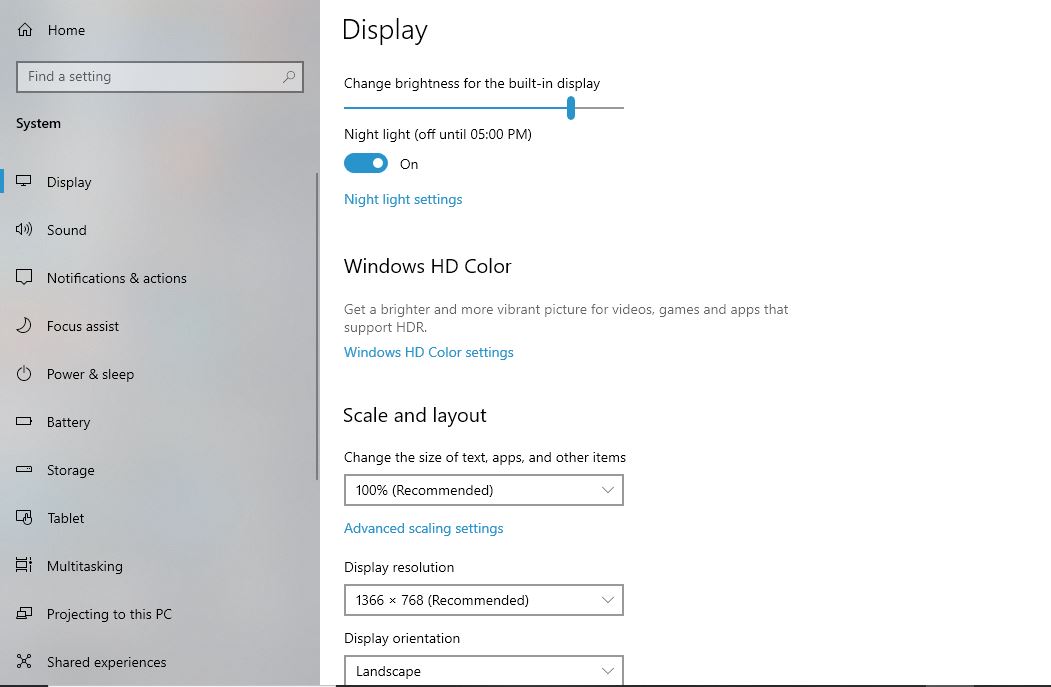Select the Storage drive icon
Viewport: 1051px width, 687px height.
23,469
